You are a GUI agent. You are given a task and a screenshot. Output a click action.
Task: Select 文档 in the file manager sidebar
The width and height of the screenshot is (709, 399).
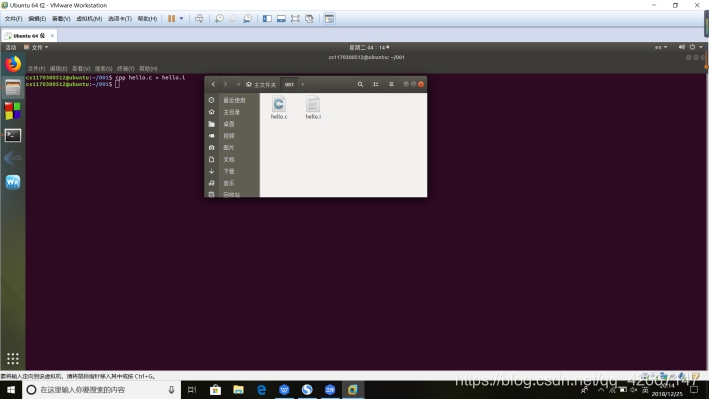tap(232, 159)
